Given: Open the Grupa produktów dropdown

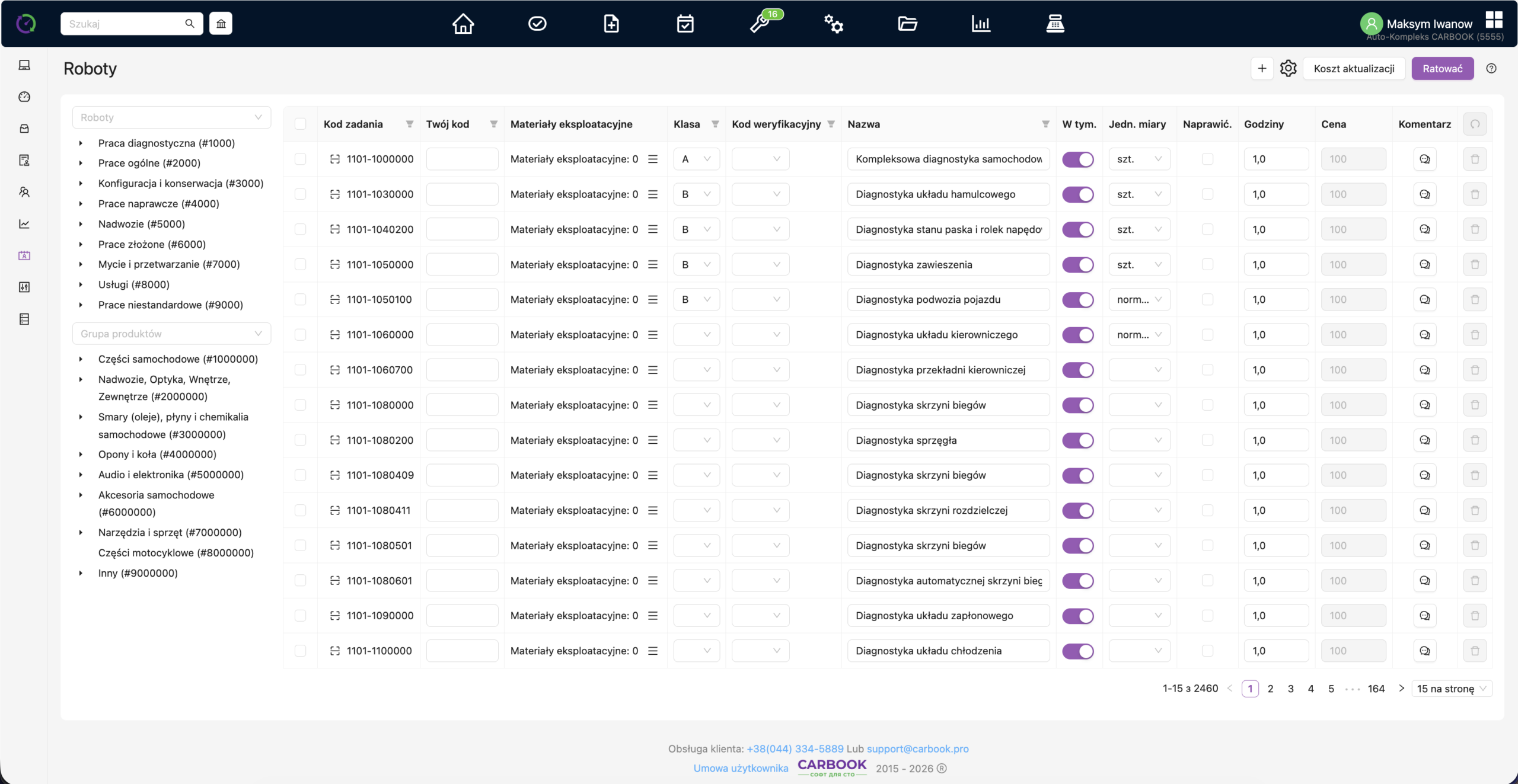Looking at the screenshot, I should coord(171,334).
